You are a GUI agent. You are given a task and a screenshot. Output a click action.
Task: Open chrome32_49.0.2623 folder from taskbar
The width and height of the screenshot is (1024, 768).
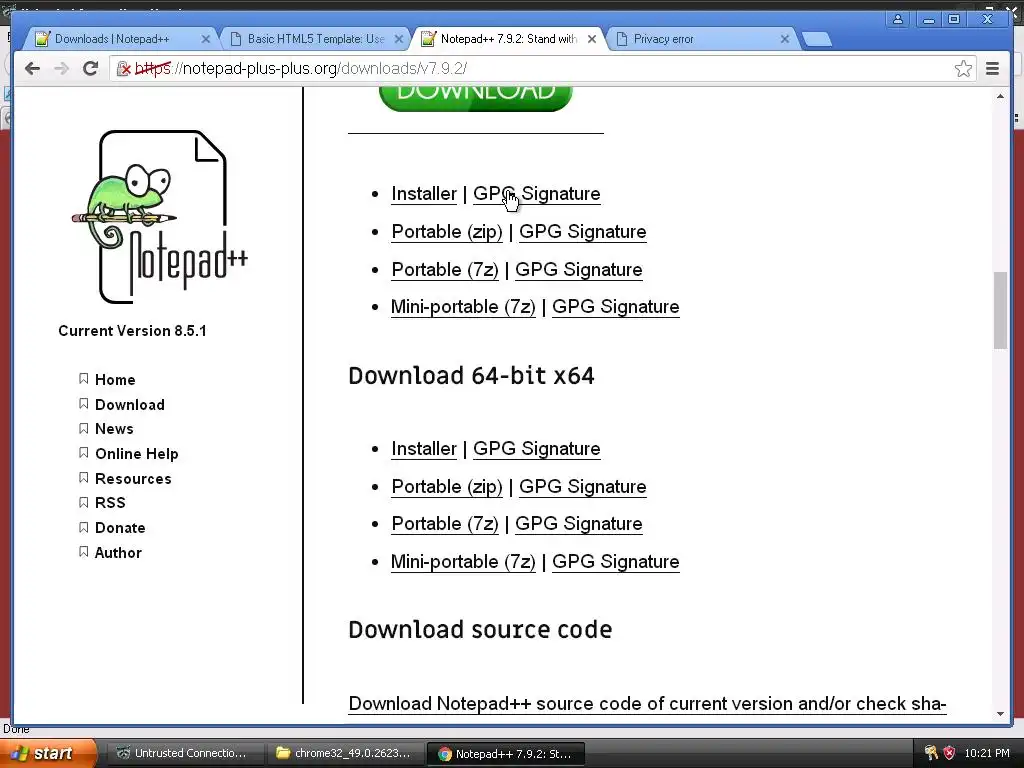pyautogui.click(x=344, y=754)
